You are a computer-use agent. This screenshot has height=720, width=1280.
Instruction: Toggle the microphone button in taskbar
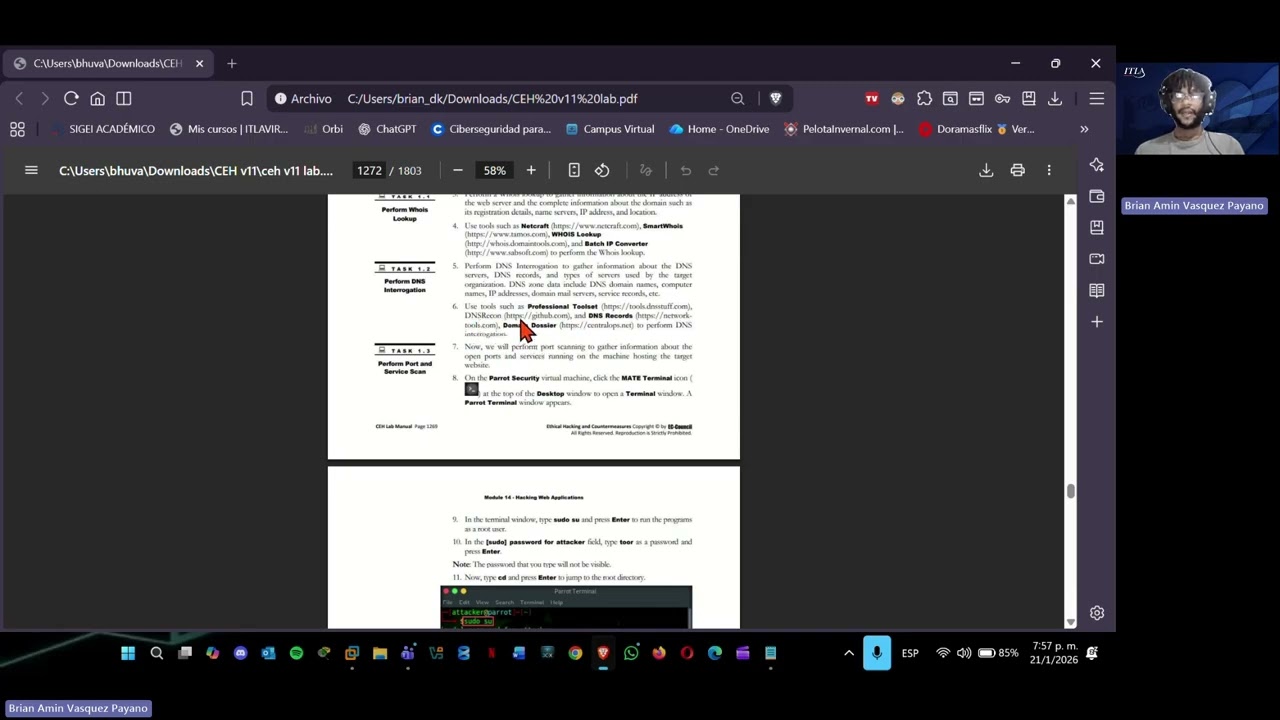click(877, 653)
